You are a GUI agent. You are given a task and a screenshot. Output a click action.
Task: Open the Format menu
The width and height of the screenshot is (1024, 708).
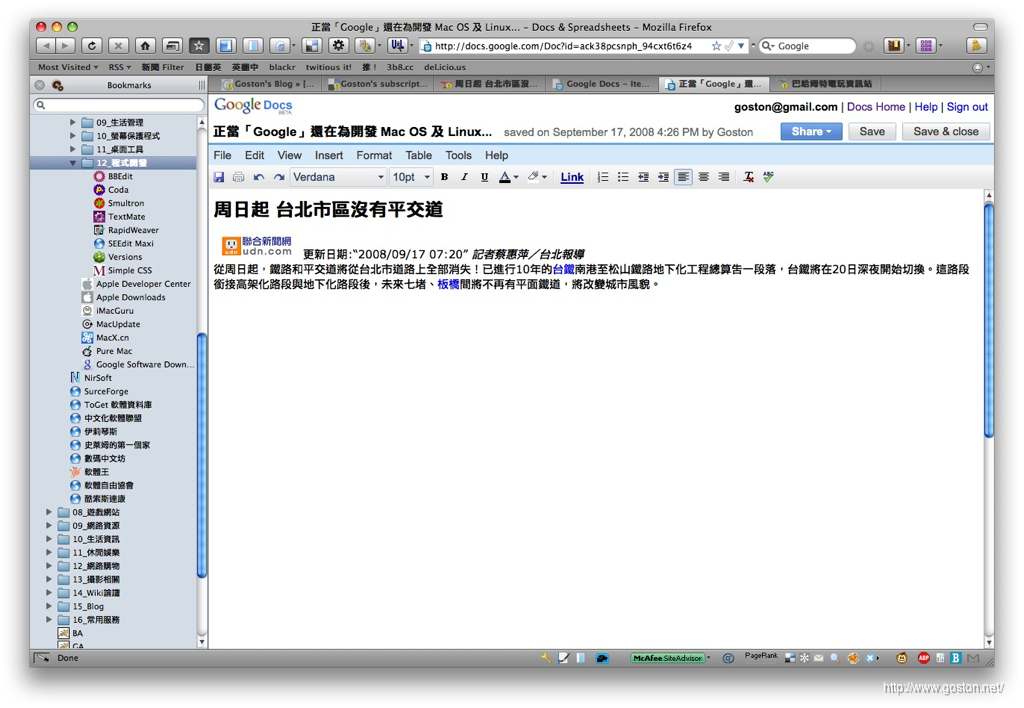pyautogui.click(x=374, y=155)
